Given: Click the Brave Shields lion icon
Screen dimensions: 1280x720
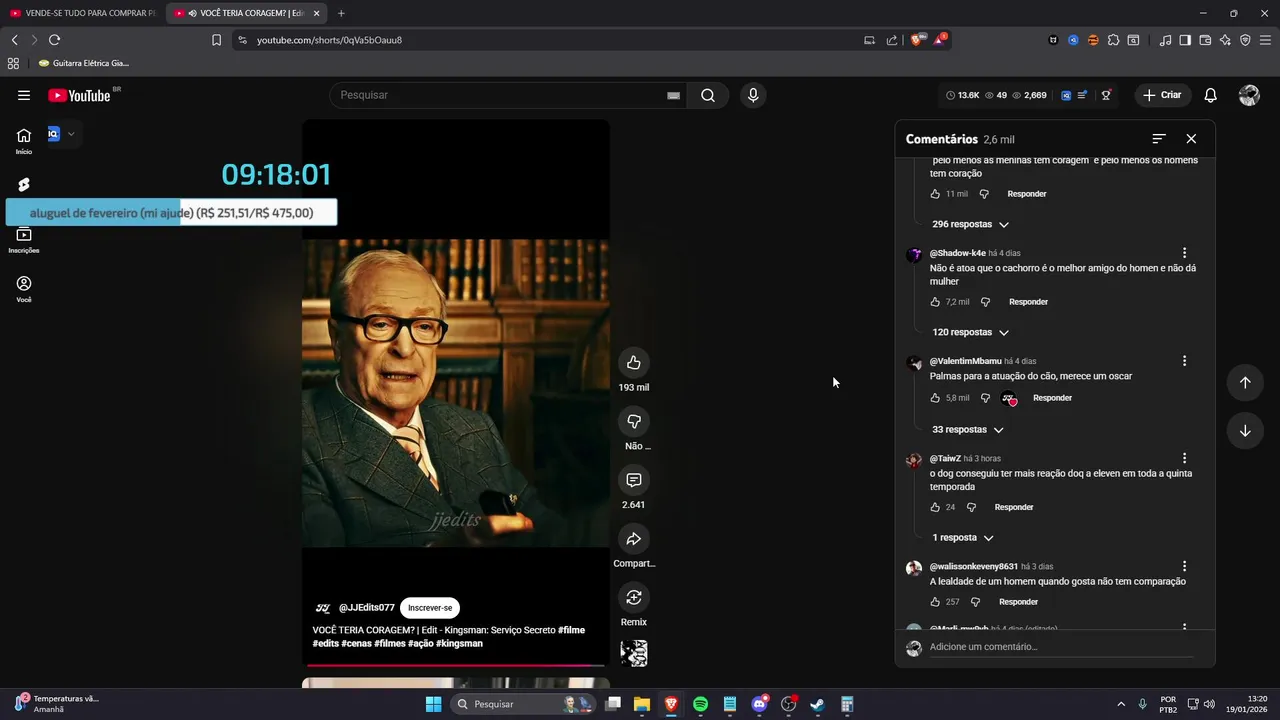Looking at the screenshot, I should click(x=916, y=40).
